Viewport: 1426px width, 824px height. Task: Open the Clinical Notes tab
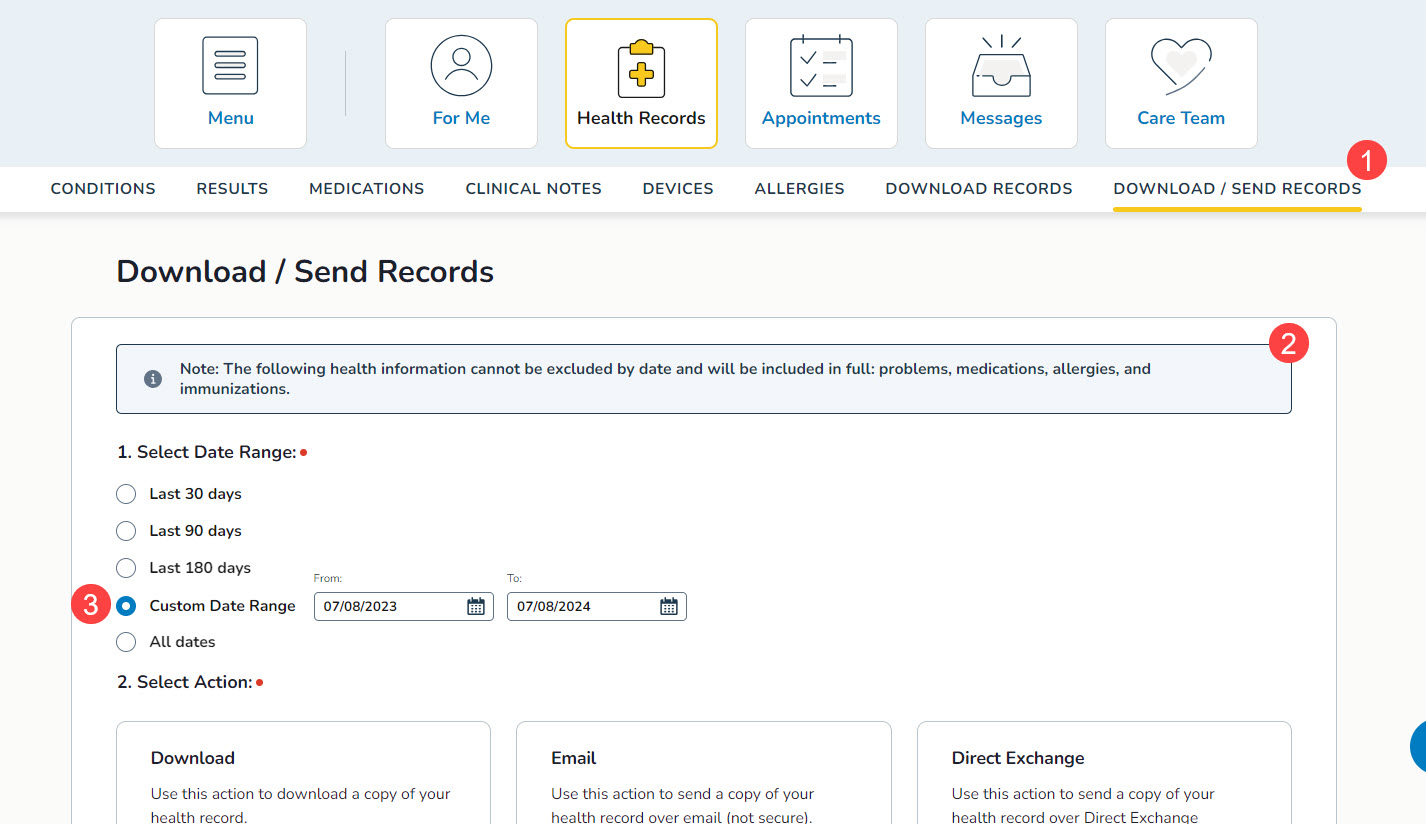533,188
